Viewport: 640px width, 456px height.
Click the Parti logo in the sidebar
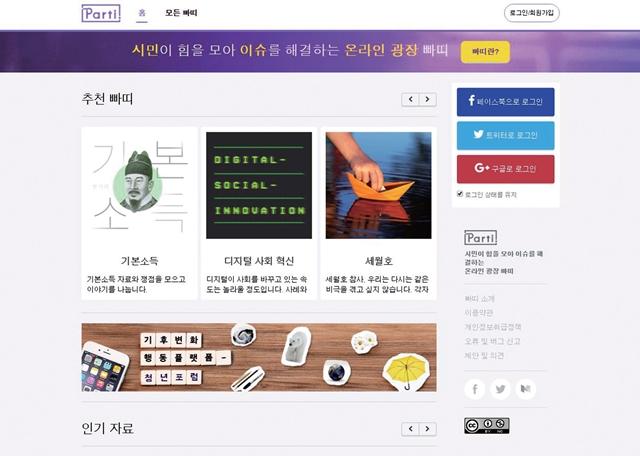(481, 238)
